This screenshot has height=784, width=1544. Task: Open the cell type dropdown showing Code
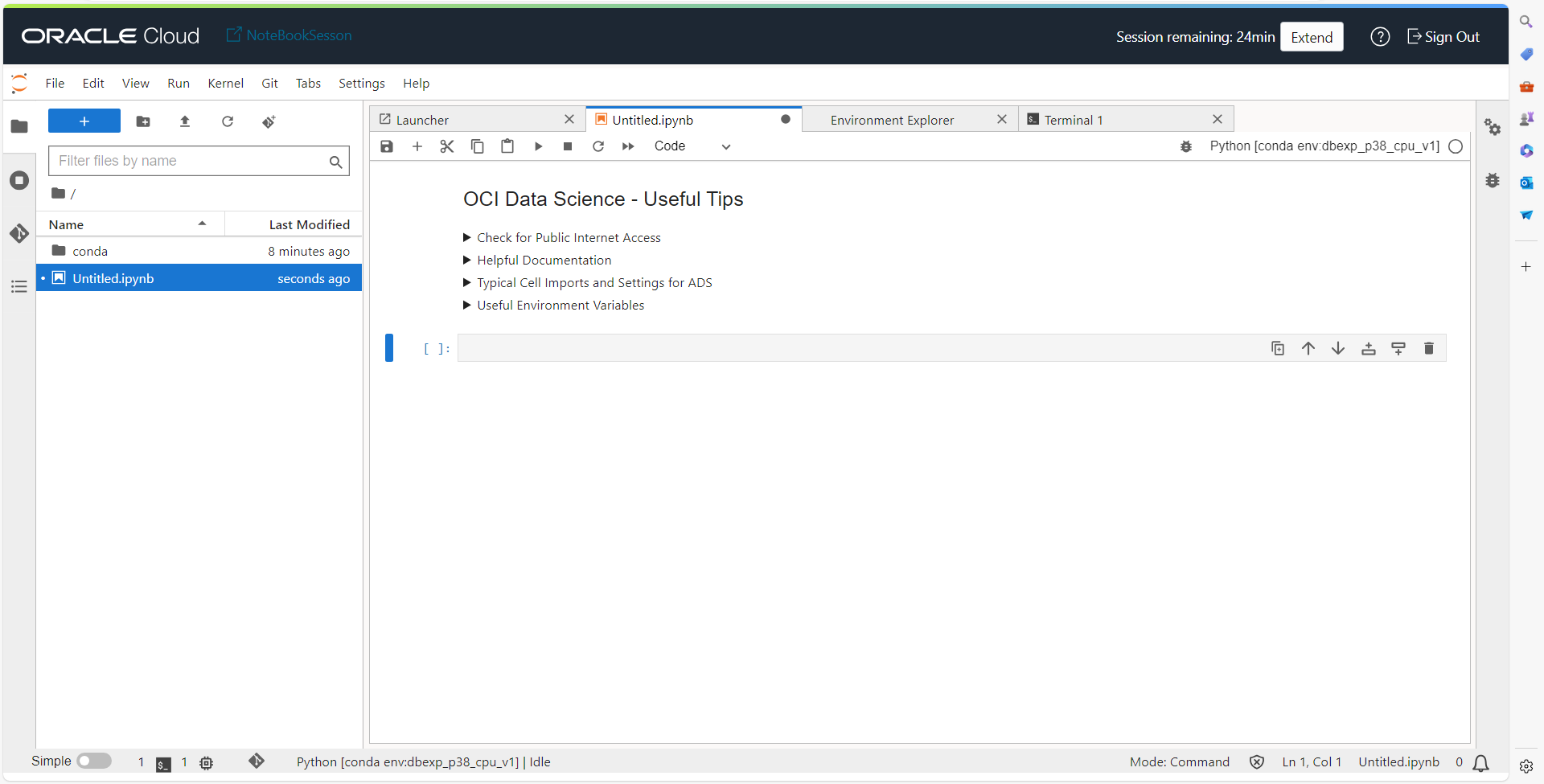click(x=692, y=146)
